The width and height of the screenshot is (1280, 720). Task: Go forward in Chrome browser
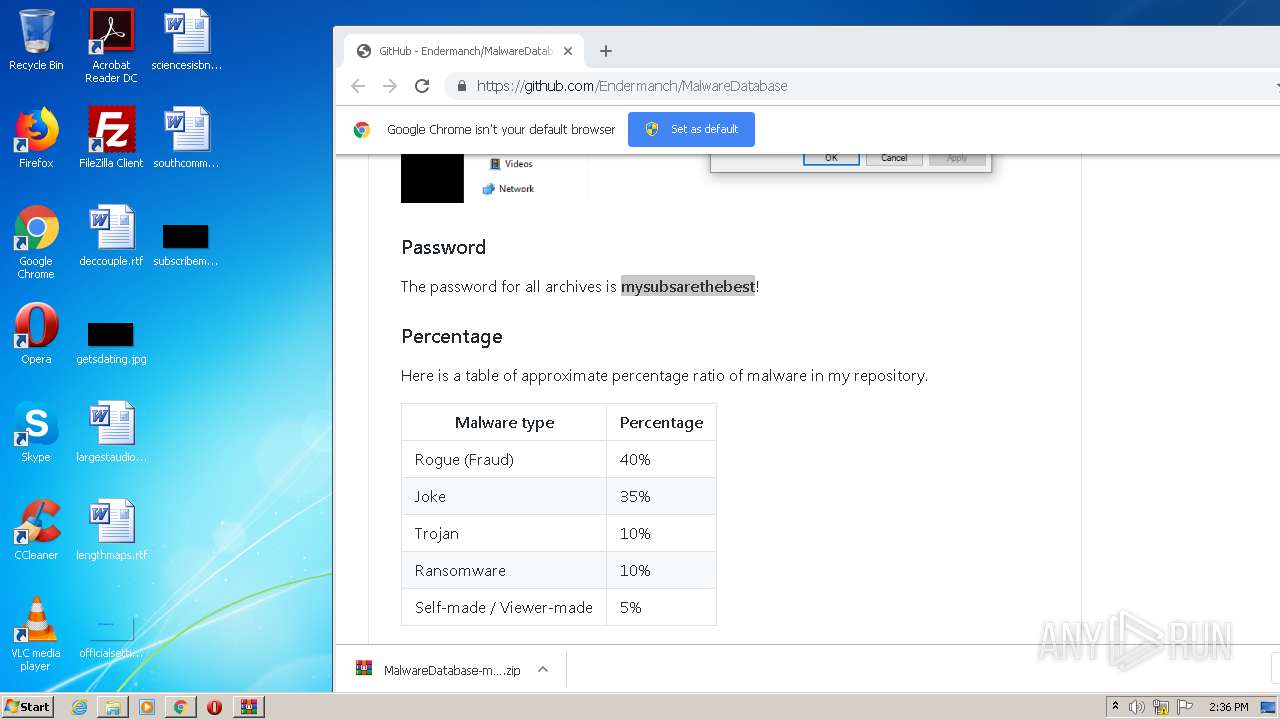[390, 86]
